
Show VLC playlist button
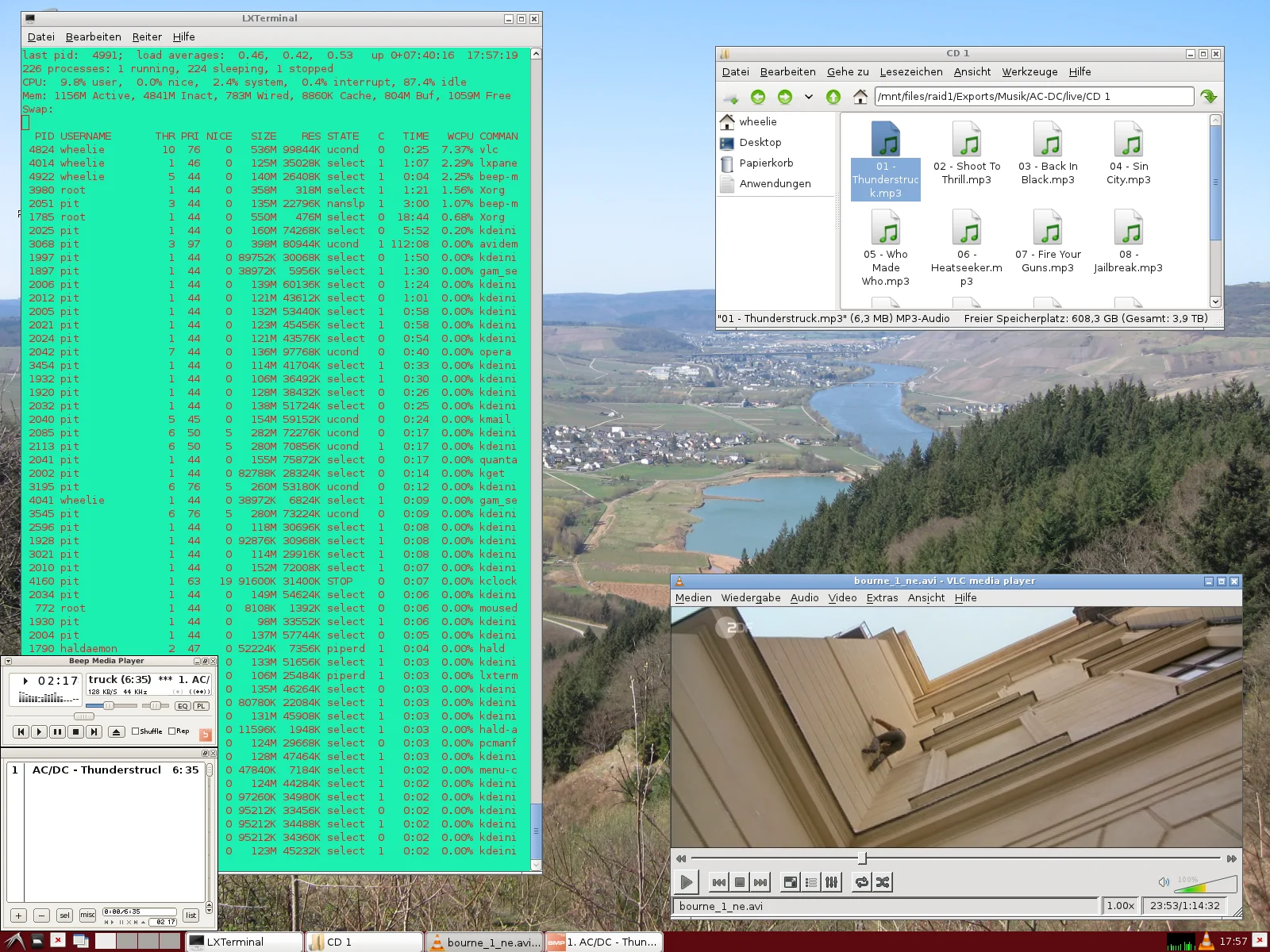click(x=811, y=882)
